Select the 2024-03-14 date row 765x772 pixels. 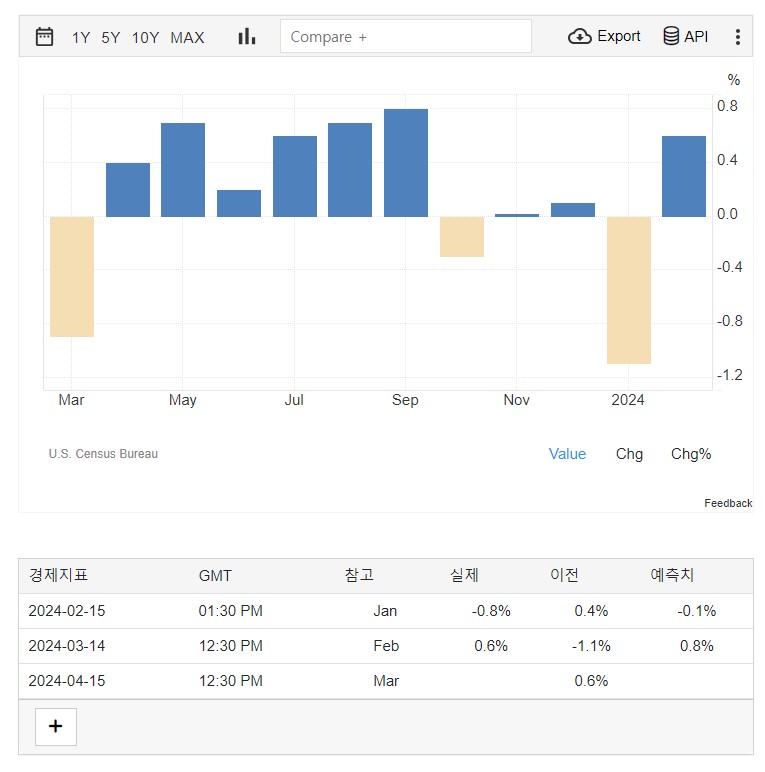pos(386,646)
